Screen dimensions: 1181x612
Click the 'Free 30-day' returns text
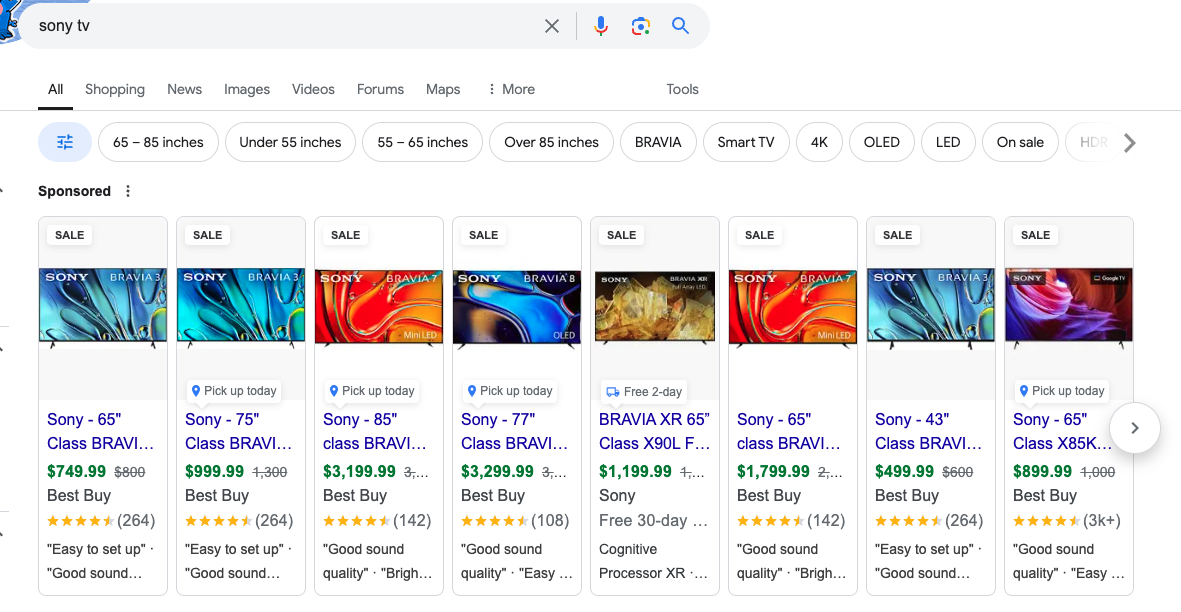pos(653,520)
